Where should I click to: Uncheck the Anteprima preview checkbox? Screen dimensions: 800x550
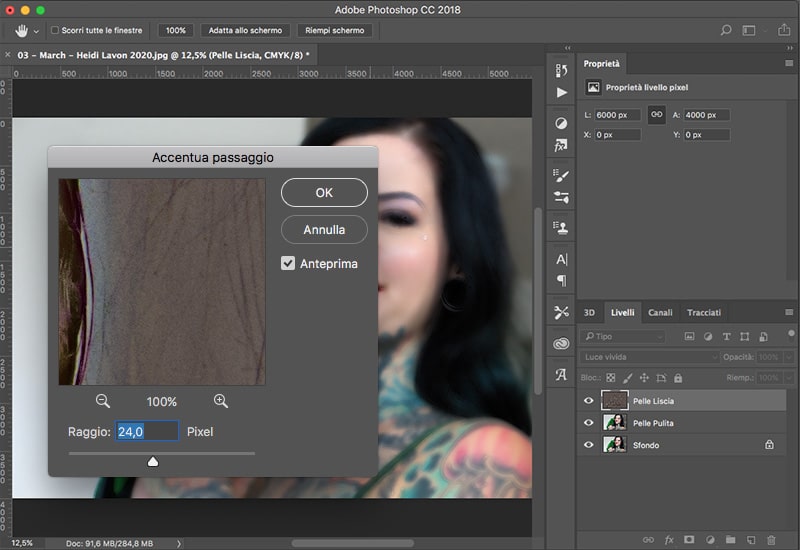288,264
